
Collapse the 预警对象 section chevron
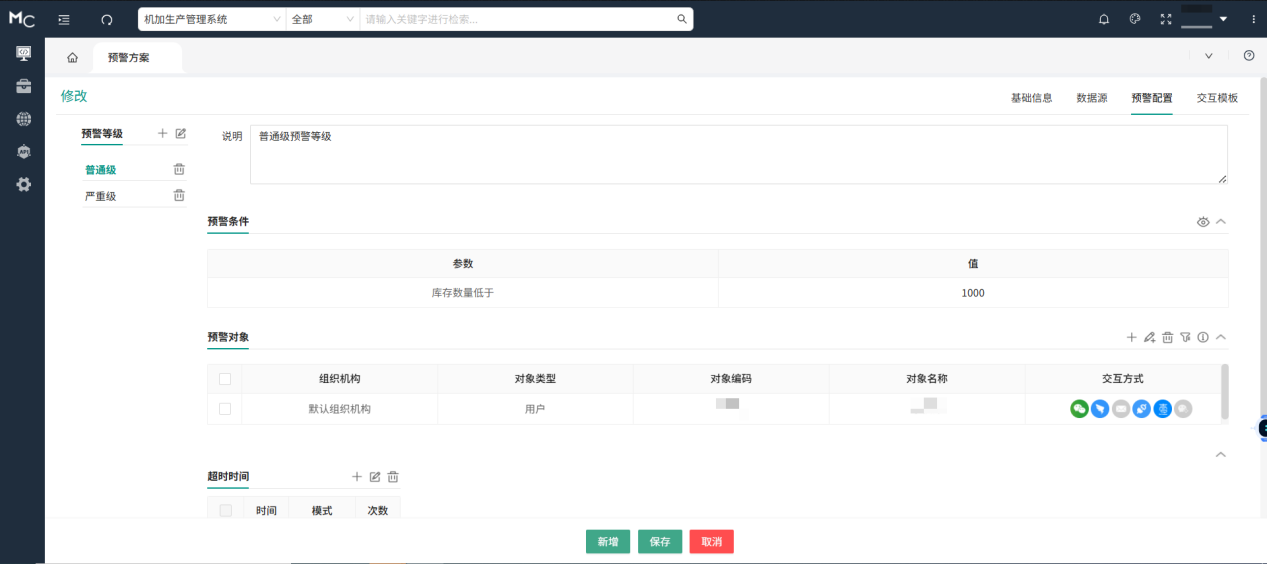point(1220,338)
